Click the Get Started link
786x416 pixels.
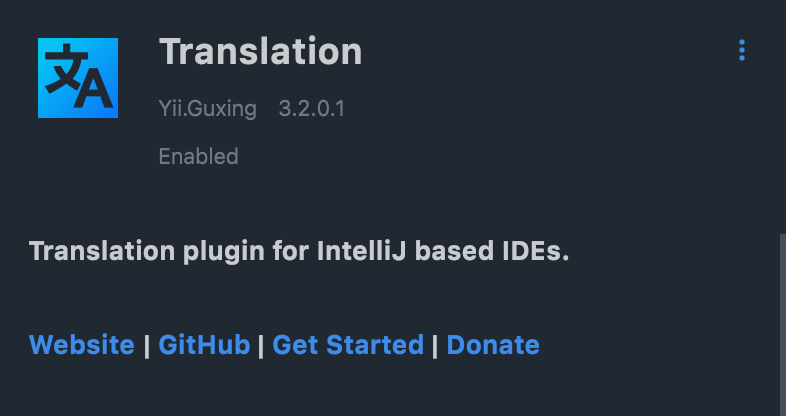click(x=348, y=345)
